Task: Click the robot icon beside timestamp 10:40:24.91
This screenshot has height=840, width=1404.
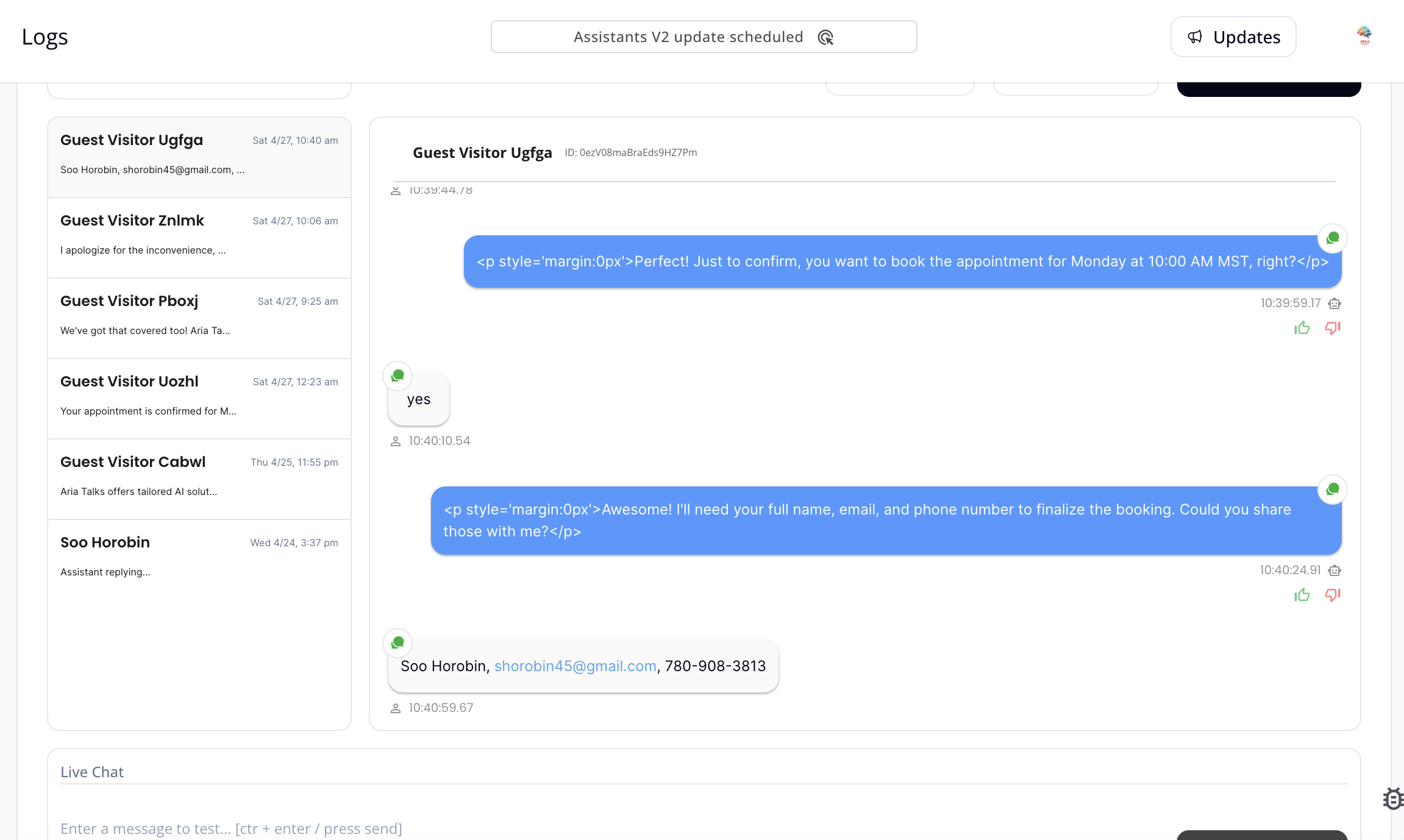Action: click(1335, 570)
